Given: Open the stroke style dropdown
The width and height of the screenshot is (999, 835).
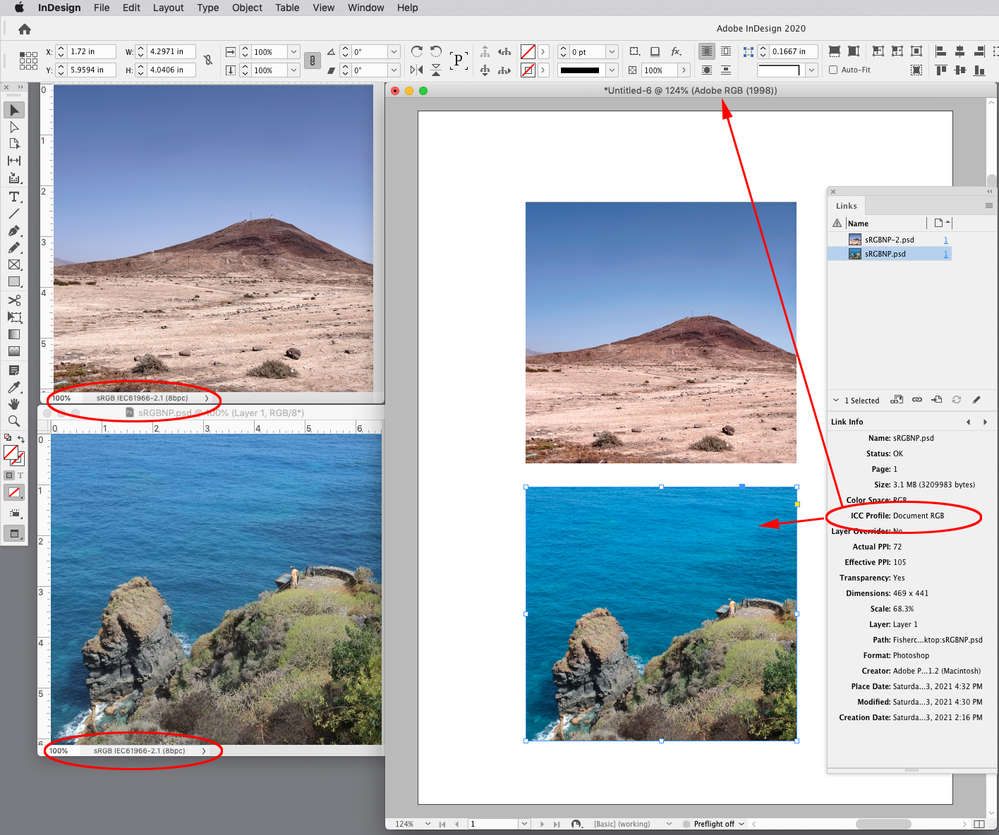Looking at the screenshot, I should (x=612, y=70).
